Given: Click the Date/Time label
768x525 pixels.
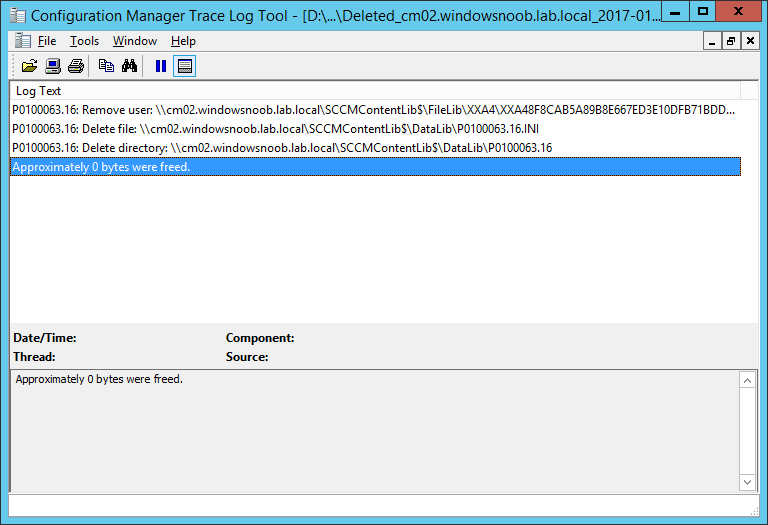Looking at the screenshot, I should pyautogui.click(x=45, y=338).
